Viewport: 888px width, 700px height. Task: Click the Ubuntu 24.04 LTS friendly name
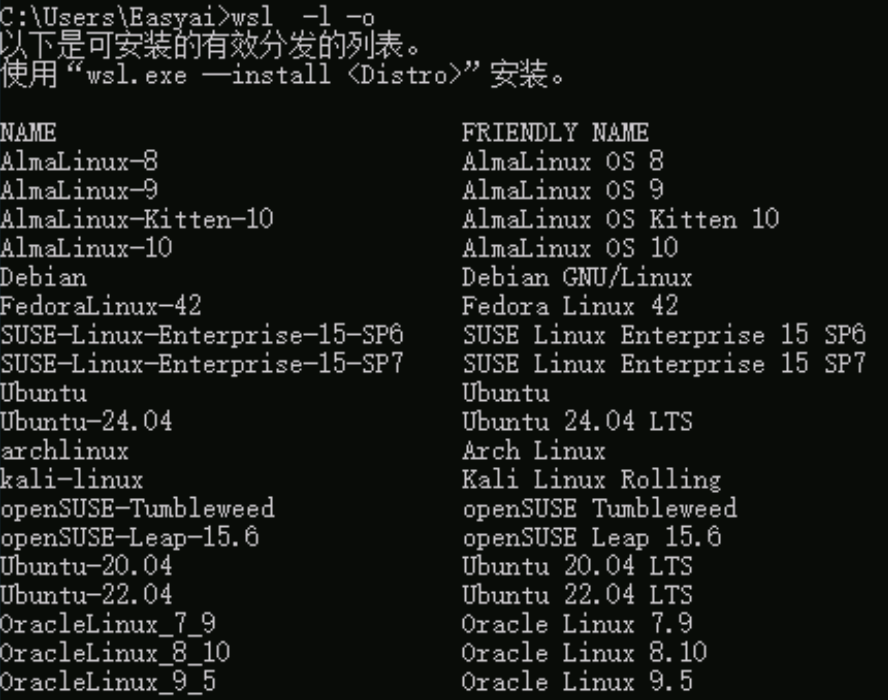tap(576, 422)
